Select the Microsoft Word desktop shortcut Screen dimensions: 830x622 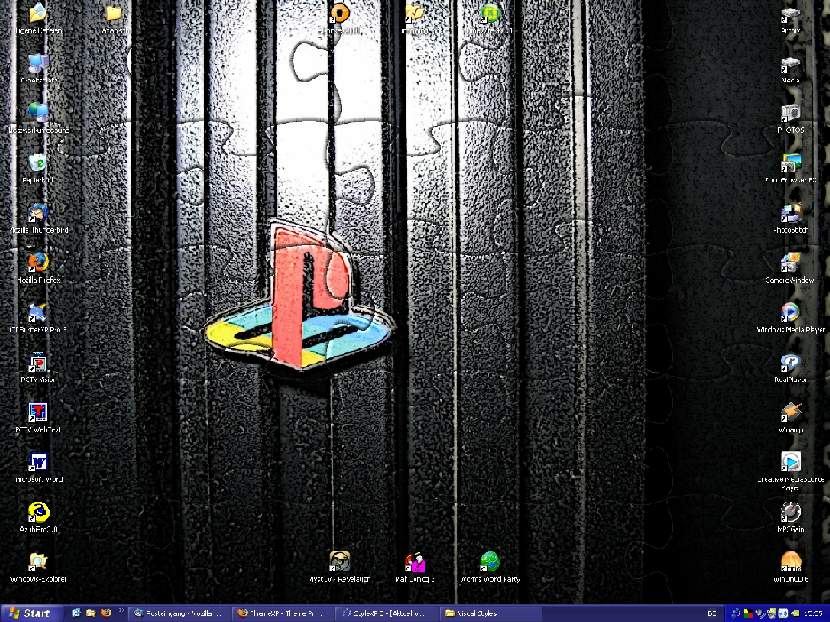[39, 468]
